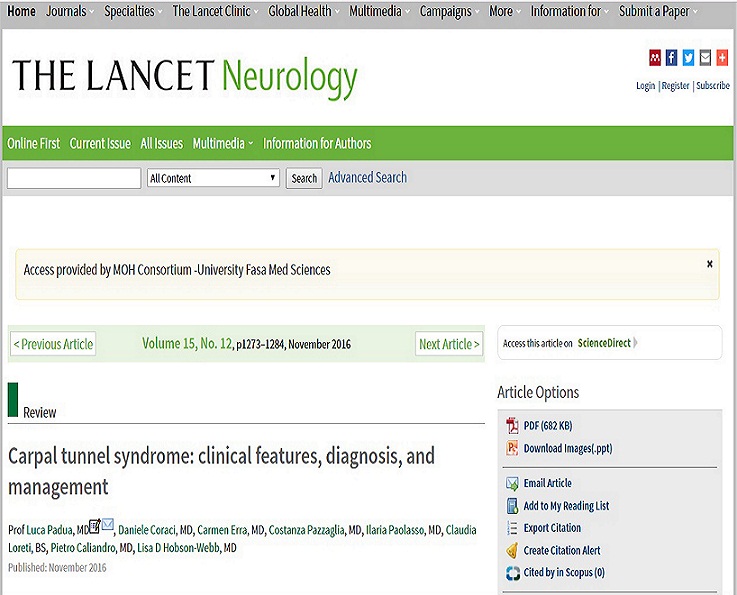Click the PowerPoint download icon
The height and width of the screenshot is (595, 737).
(512, 448)
